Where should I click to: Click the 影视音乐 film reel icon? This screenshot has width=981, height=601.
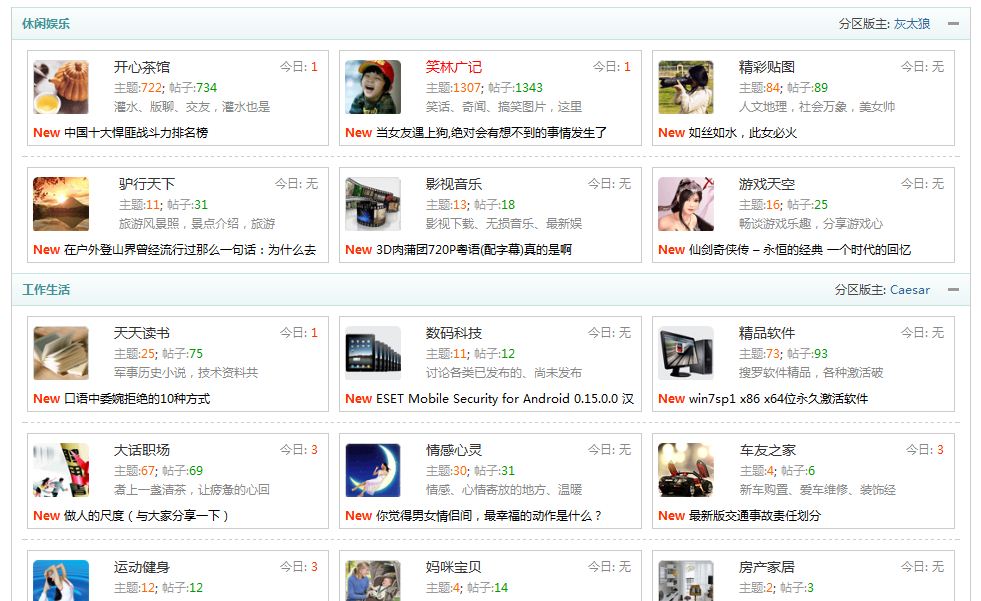click(x=373, y=204)
